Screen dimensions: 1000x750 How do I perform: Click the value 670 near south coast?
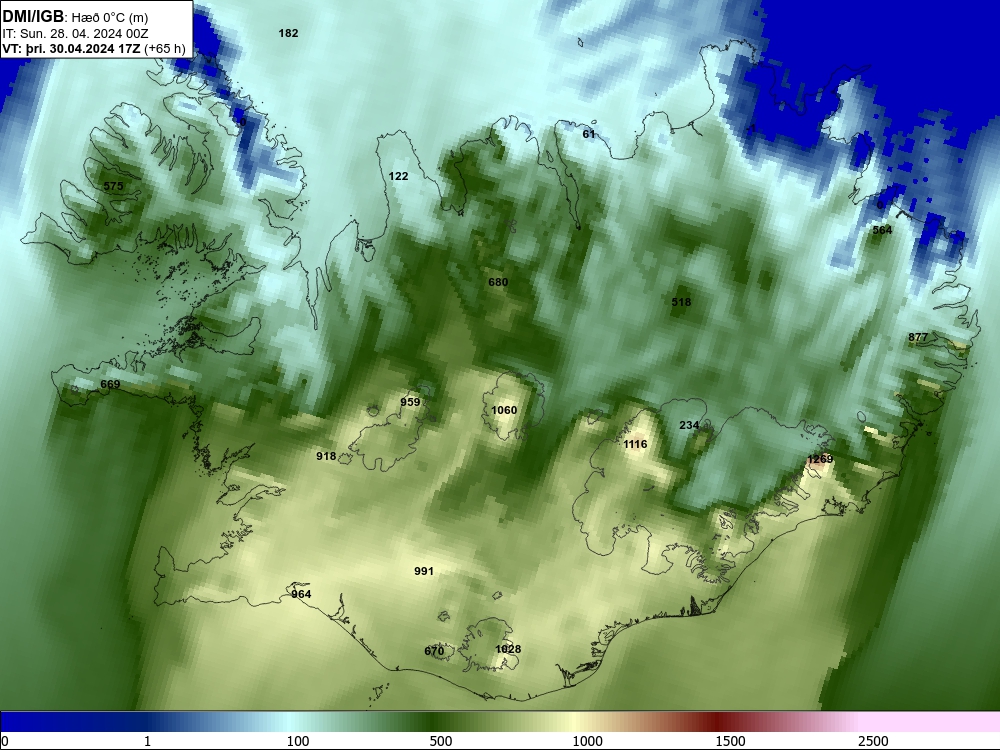(434, 651)
